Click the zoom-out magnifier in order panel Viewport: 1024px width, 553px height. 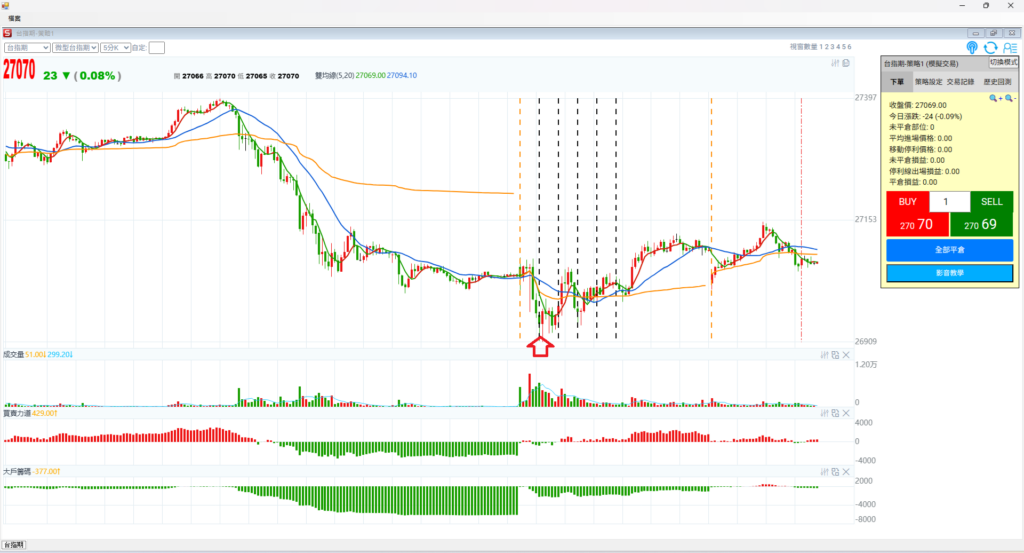coord(1010,99)
